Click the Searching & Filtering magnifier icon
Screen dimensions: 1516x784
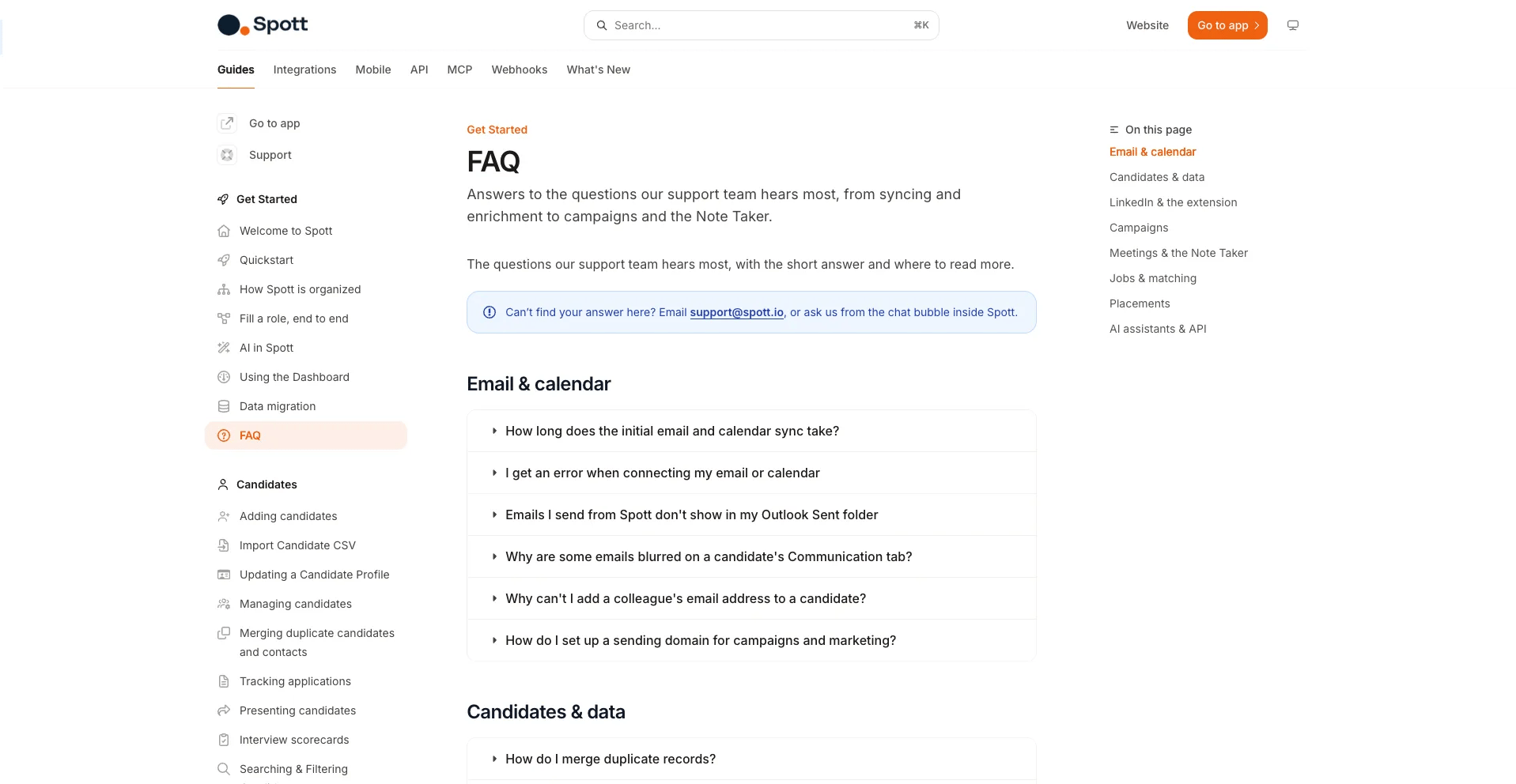click(x=224, y=769)
